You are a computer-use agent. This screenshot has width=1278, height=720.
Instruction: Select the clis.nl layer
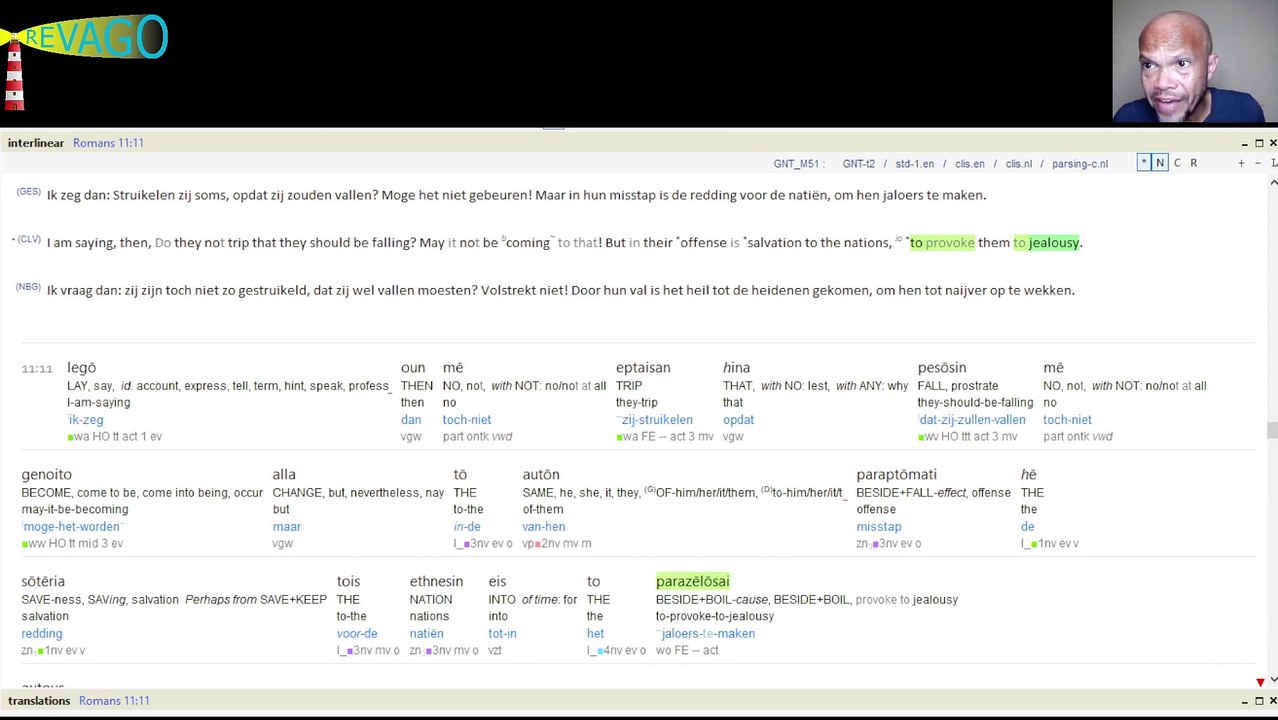point(1018,164)
